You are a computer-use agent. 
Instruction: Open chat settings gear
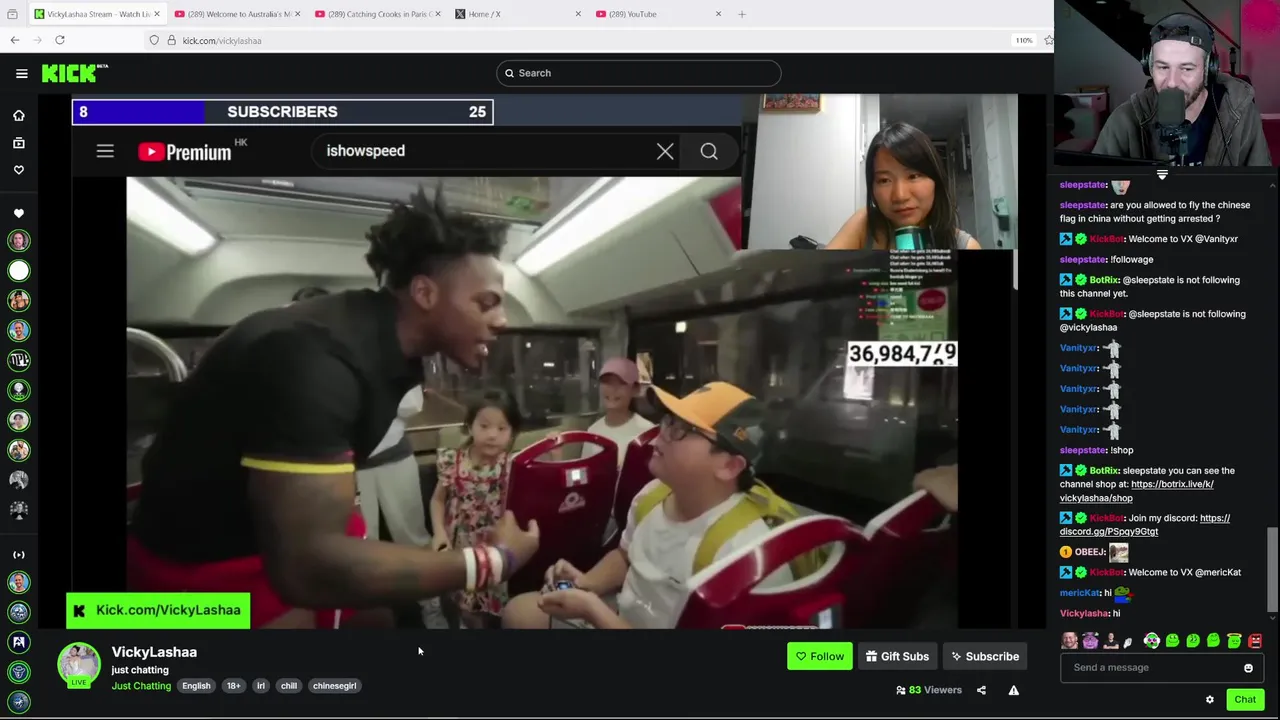click(1210, 699)
